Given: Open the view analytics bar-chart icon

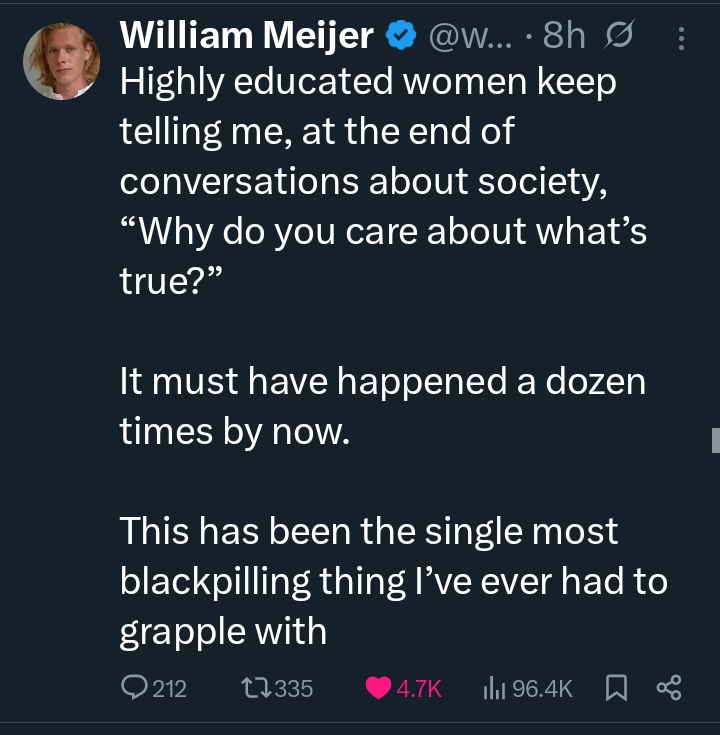Looking at the screenshot, I should click(495, 688).
